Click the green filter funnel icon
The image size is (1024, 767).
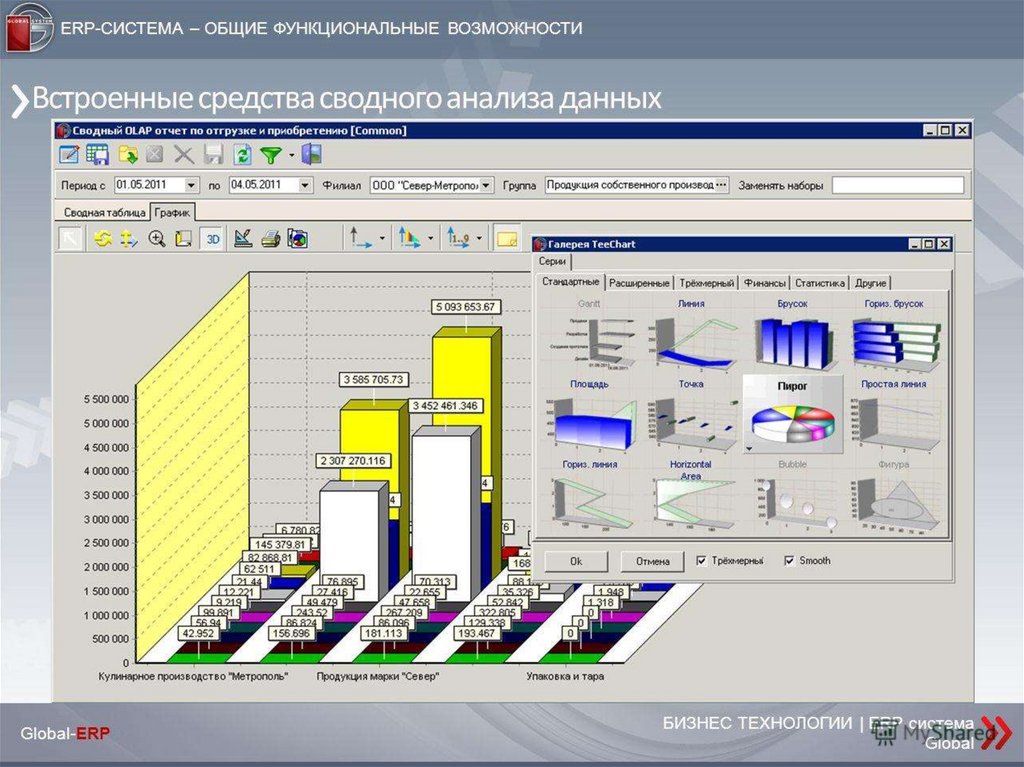click(270, 155)
